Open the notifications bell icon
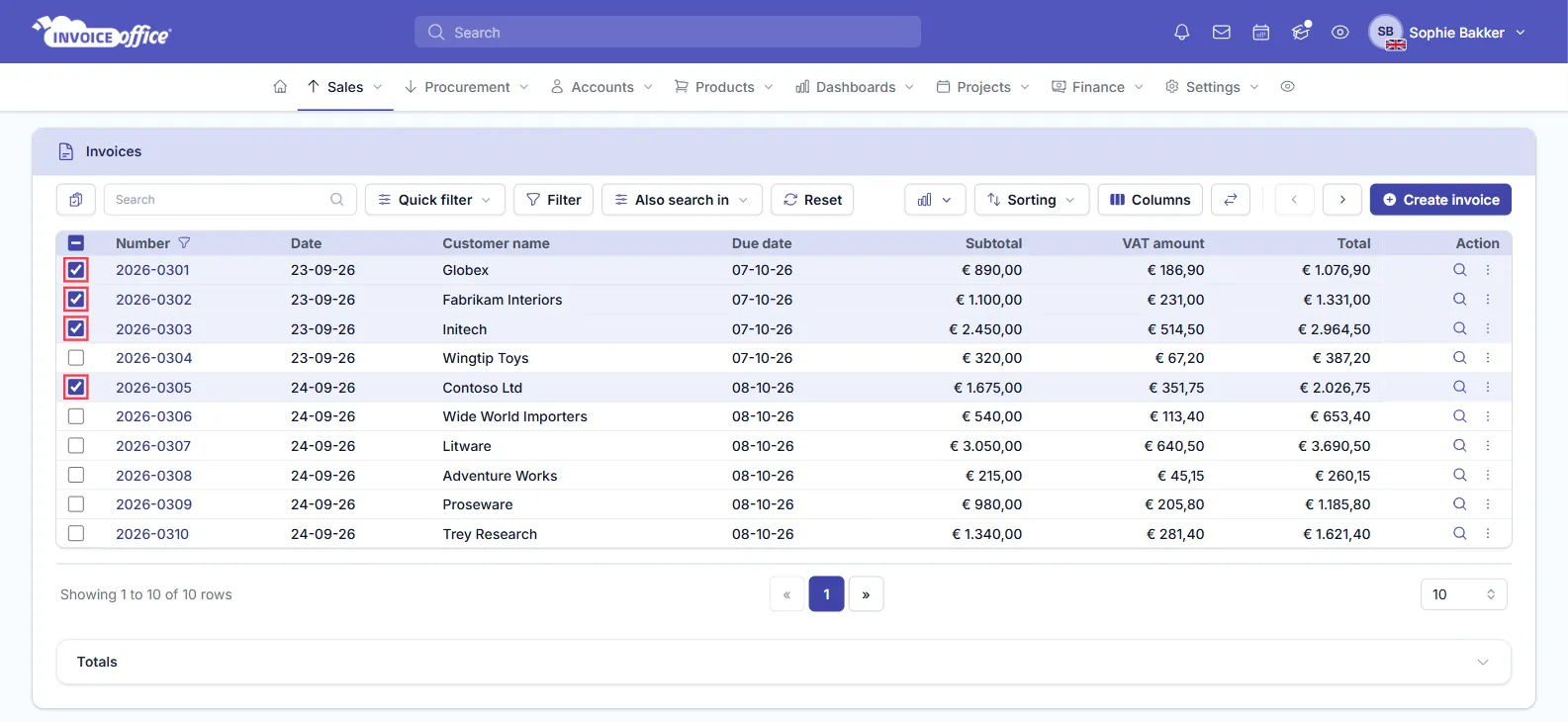Viewport: 1568px width, 722px height. (1181, 33)
